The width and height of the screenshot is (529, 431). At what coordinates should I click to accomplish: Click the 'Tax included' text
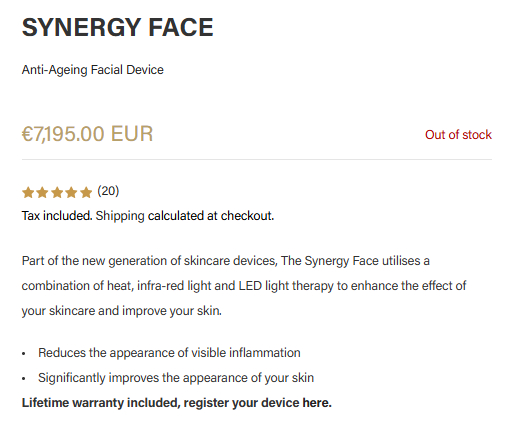click(x=57, y=216)
